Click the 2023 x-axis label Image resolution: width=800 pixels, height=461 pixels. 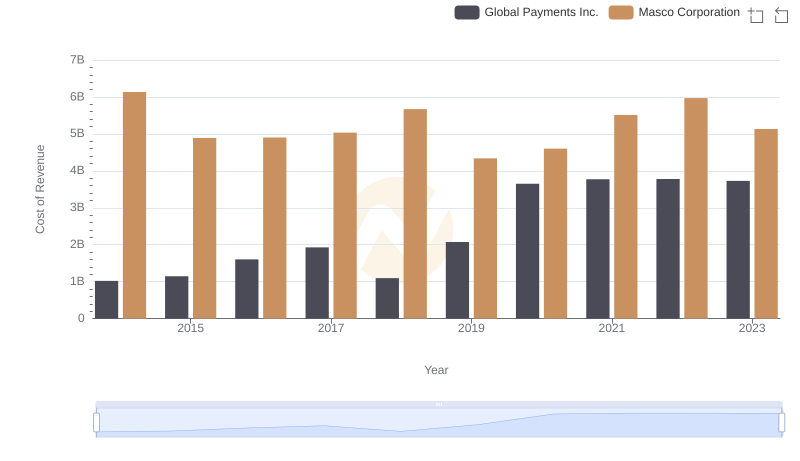point(752,328)
